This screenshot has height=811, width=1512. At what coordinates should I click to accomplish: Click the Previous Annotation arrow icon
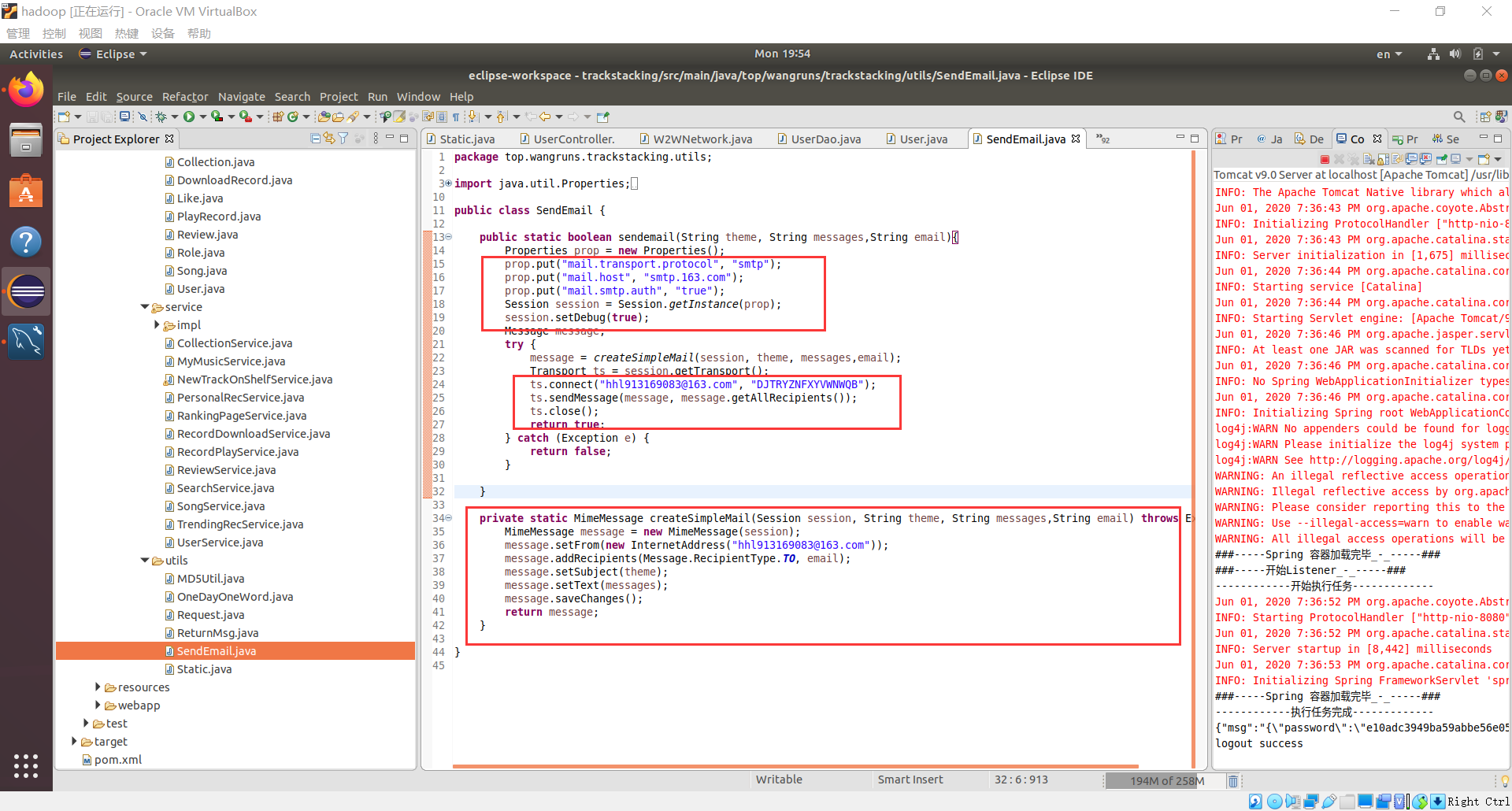501,117
